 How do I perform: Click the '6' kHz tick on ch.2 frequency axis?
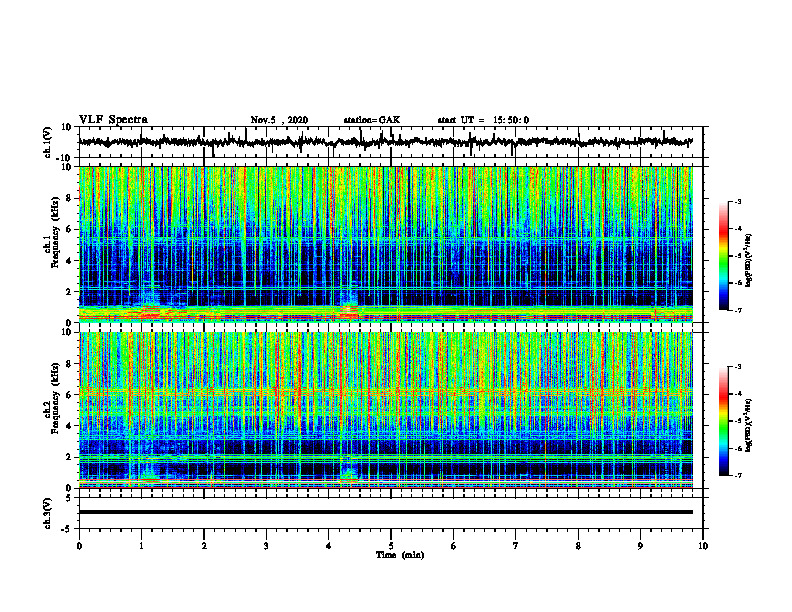(69, 395)
